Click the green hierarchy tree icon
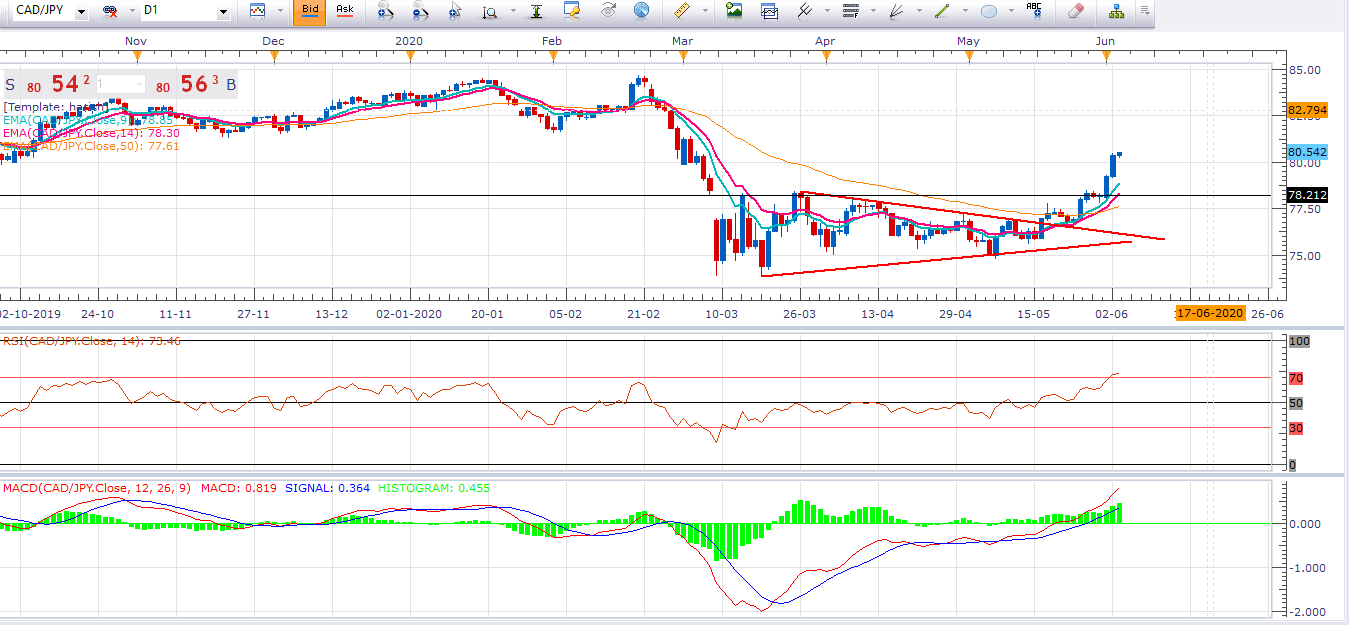The image size is (1349, 625). [x=1117, y=12]
